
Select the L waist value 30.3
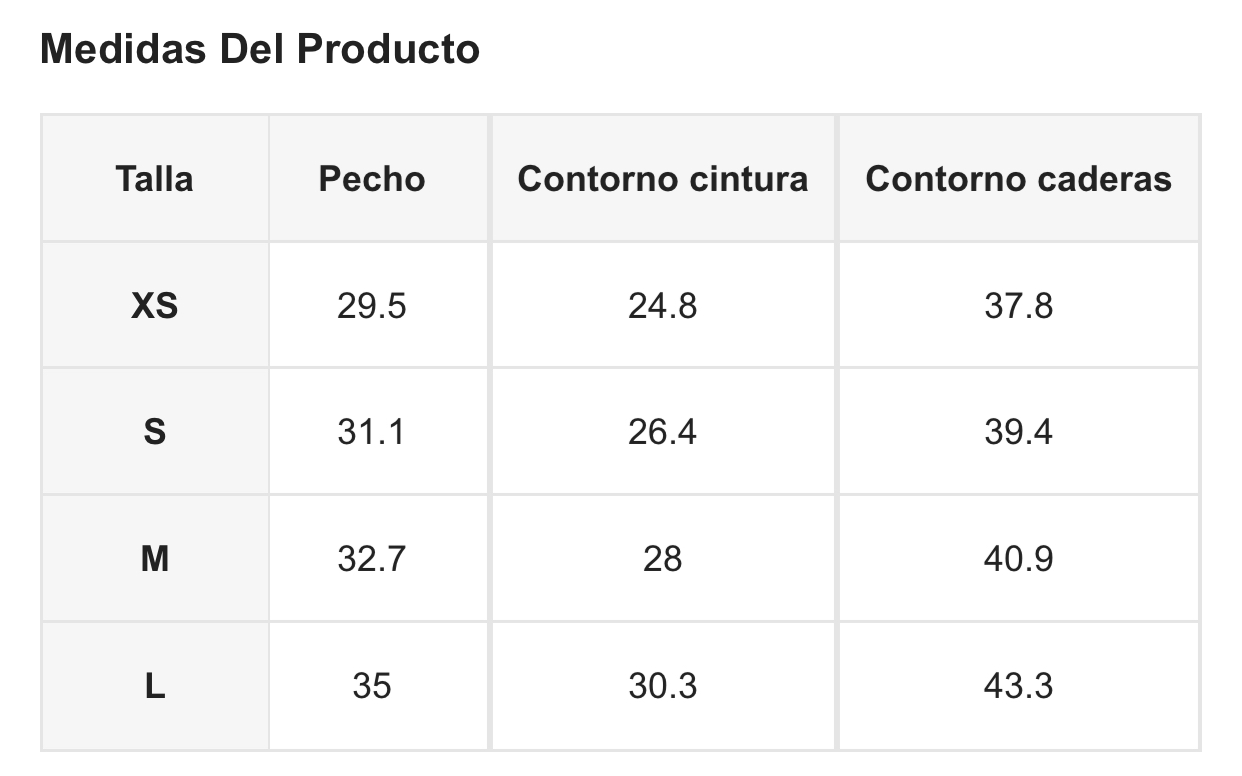pos(662,686)
